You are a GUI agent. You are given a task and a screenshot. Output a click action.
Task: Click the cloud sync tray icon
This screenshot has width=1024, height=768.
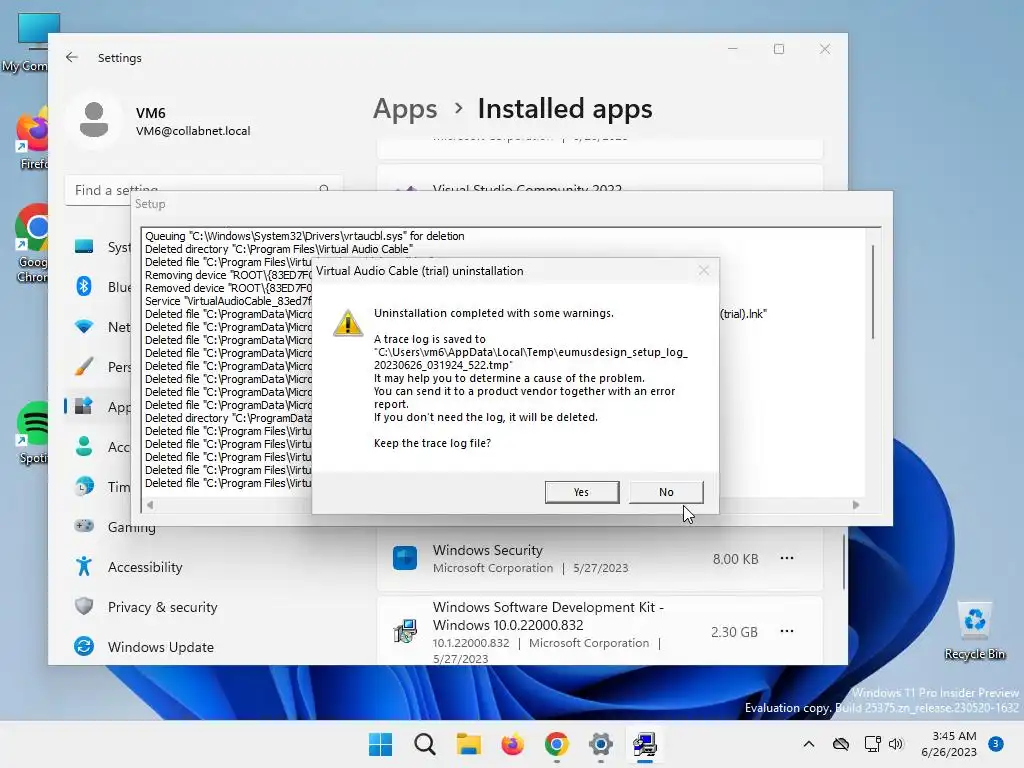tap(841, 744)
